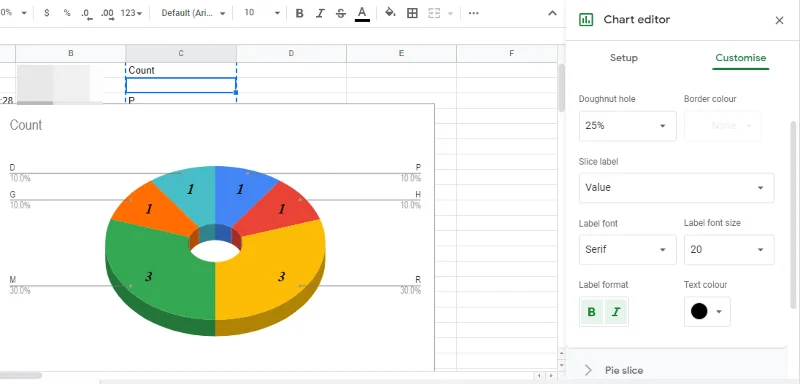This screenshot has width=800, height=384.
Task: Open Doughnut hole 25% dropdown
Action: click(x=628, y=126)
